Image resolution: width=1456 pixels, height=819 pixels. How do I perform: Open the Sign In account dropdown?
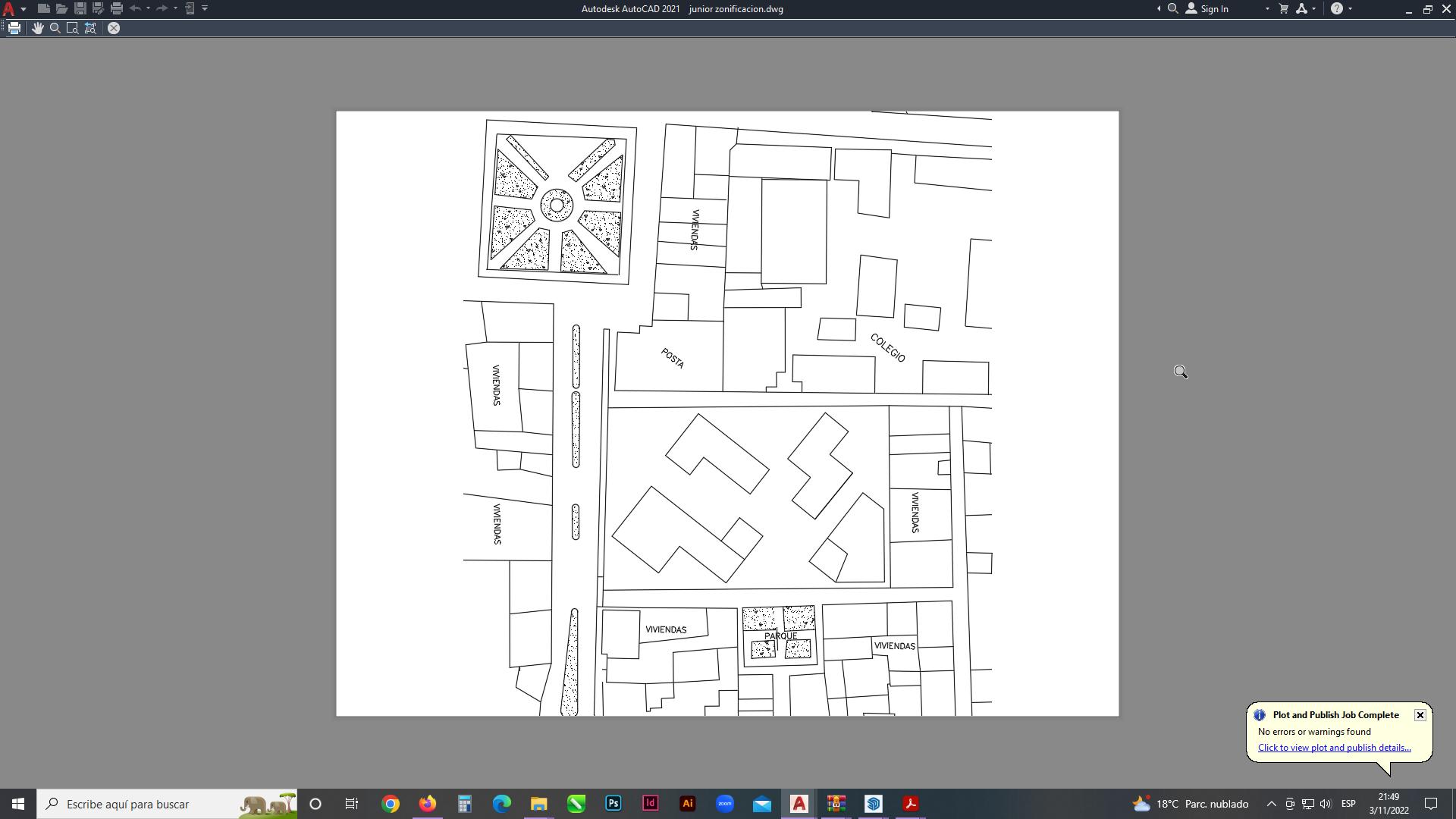tap(1267, 8)
